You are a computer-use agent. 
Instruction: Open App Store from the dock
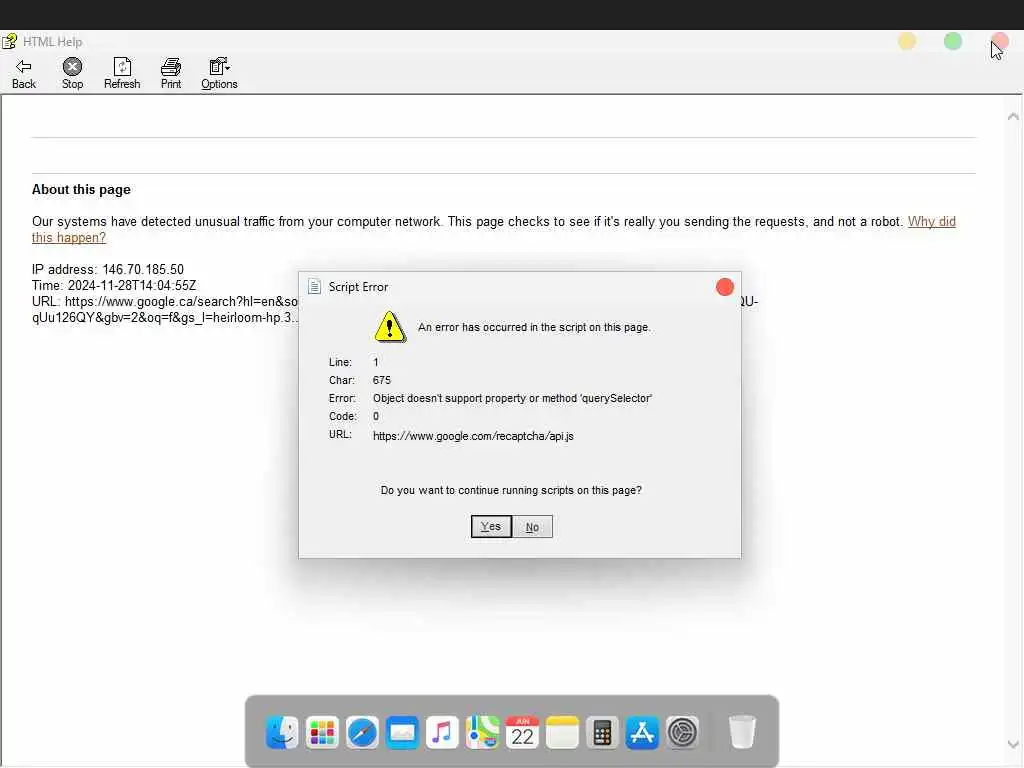642,732
